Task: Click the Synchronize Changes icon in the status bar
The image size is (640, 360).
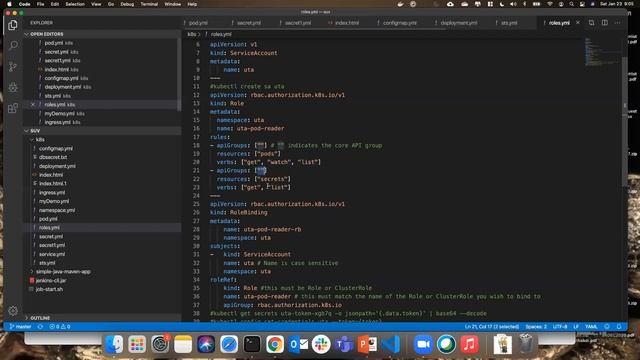Action: pyautogui.click(x=40, y=327)
